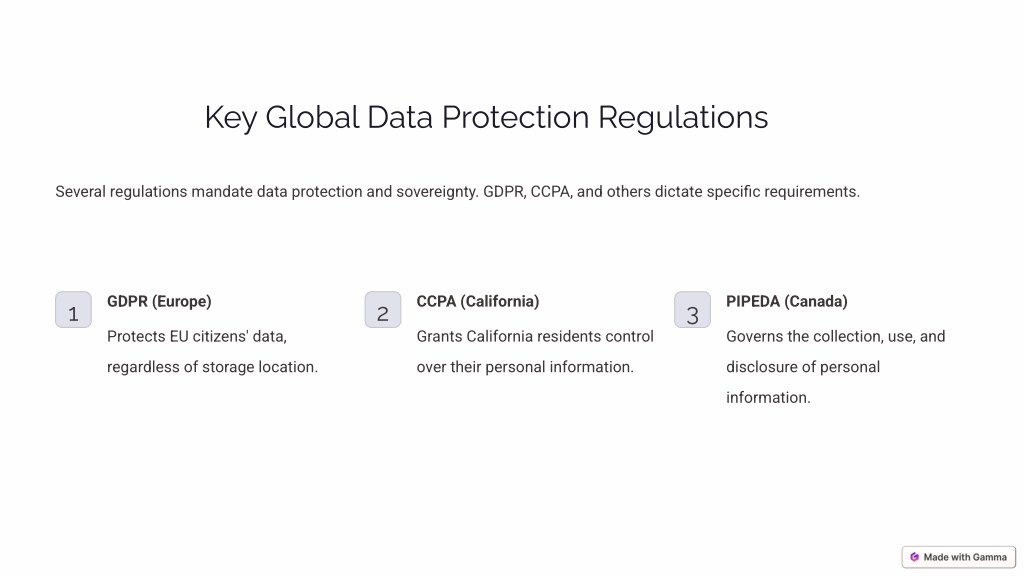The image size is (1024, 576).
Task: Click the words GDPR, CCPA in subtitle
Action: coord(528,192)
